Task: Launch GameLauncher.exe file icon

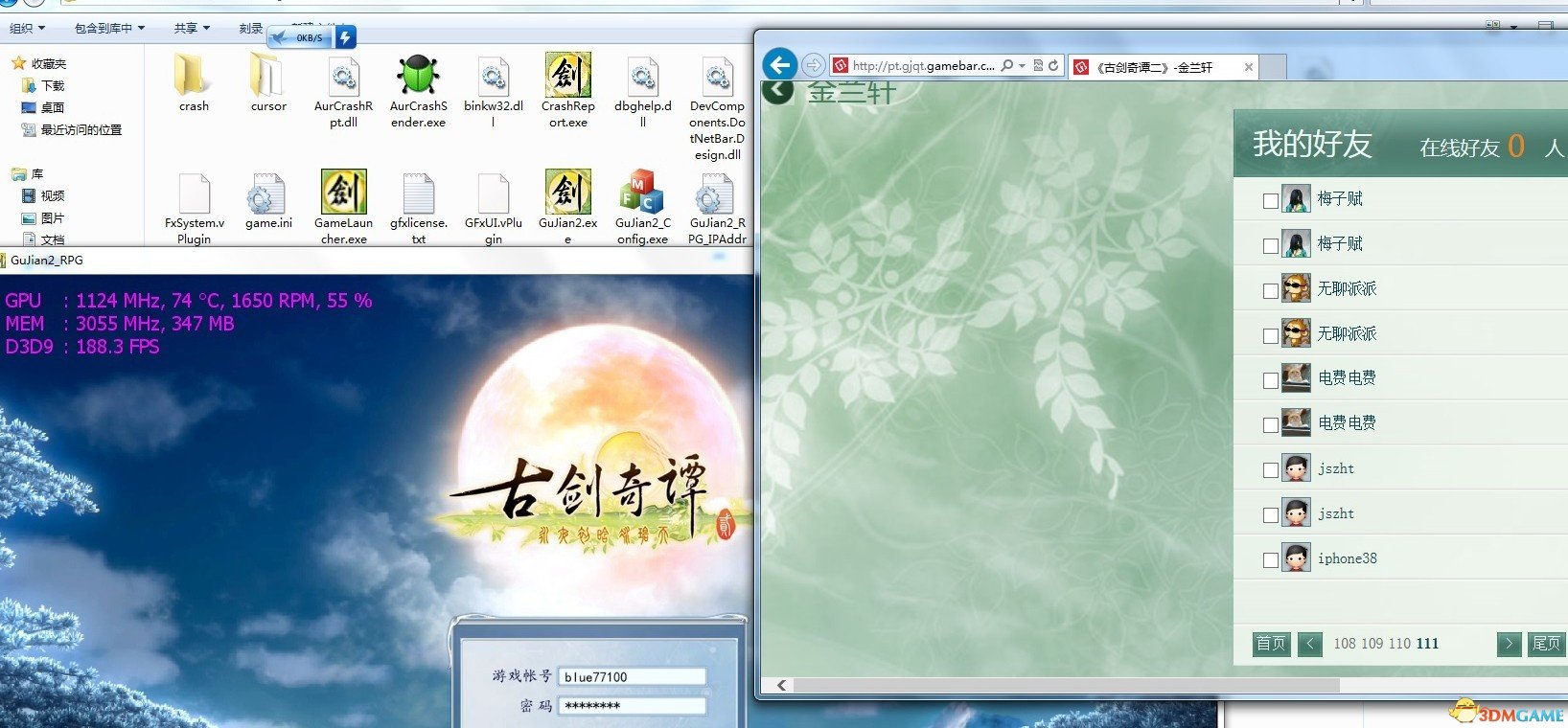Action: click(x=343, y=193)
